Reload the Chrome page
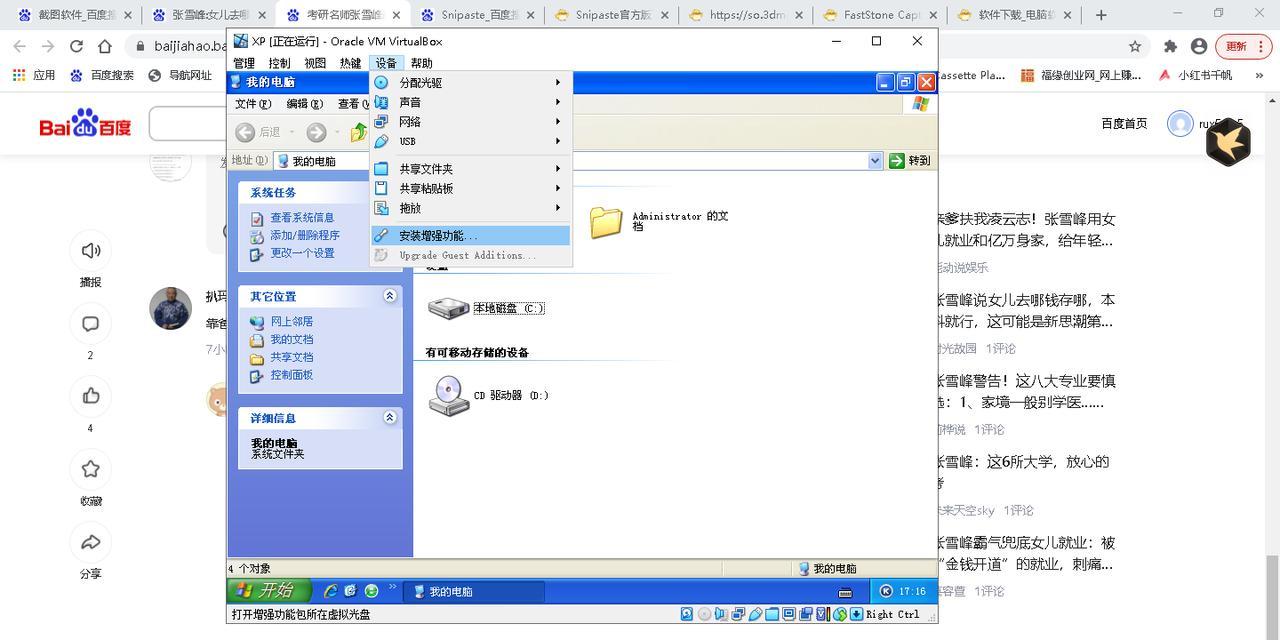This screenshot has width=1280, height=640. tap(76, 46)
